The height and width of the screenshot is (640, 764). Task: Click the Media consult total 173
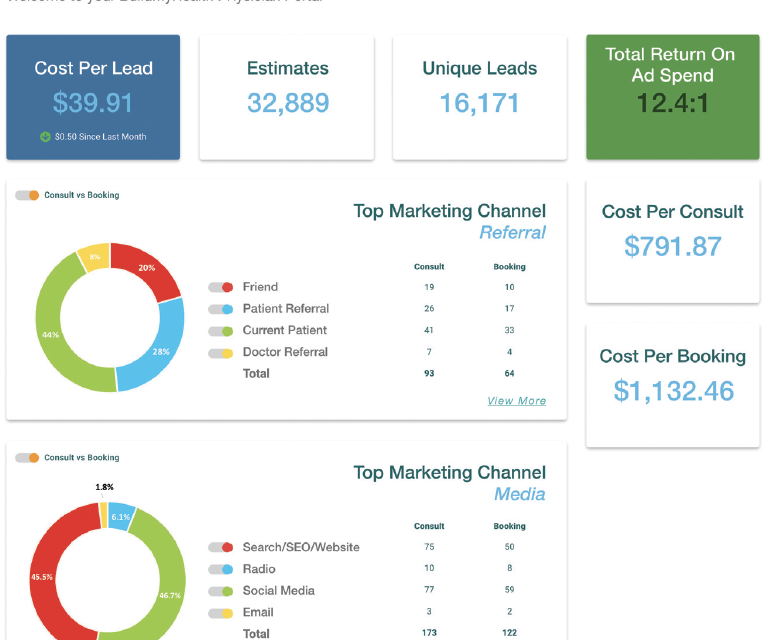coord(429,633)
